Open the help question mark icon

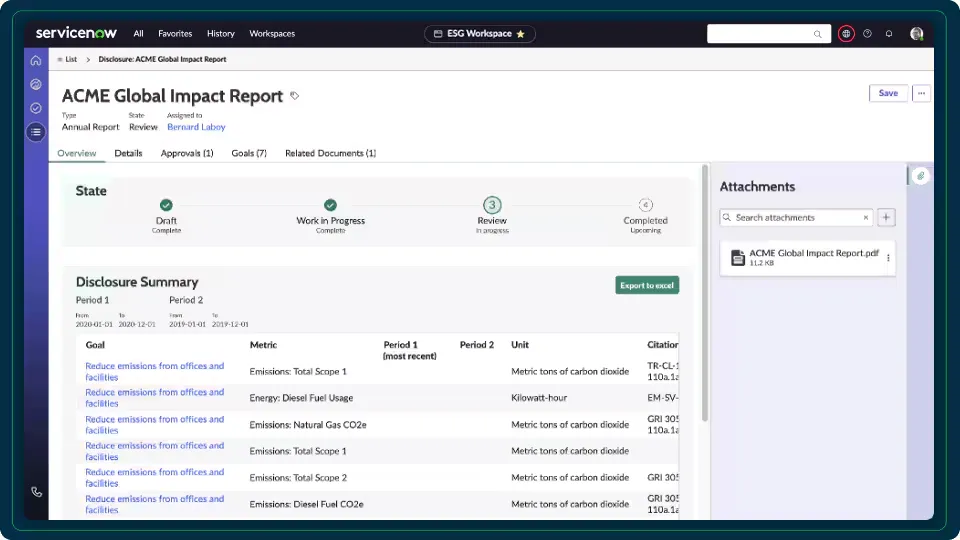tap(867, 33)
